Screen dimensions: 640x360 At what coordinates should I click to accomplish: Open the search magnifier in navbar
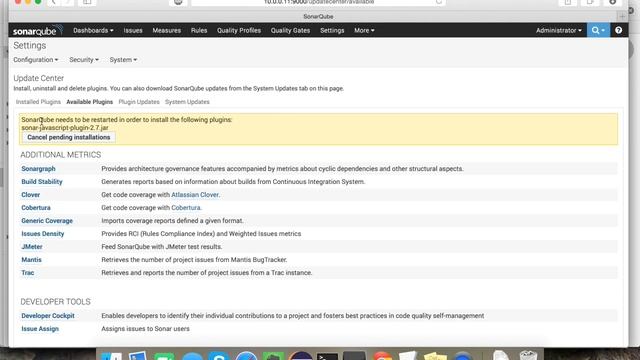[598, 30]
